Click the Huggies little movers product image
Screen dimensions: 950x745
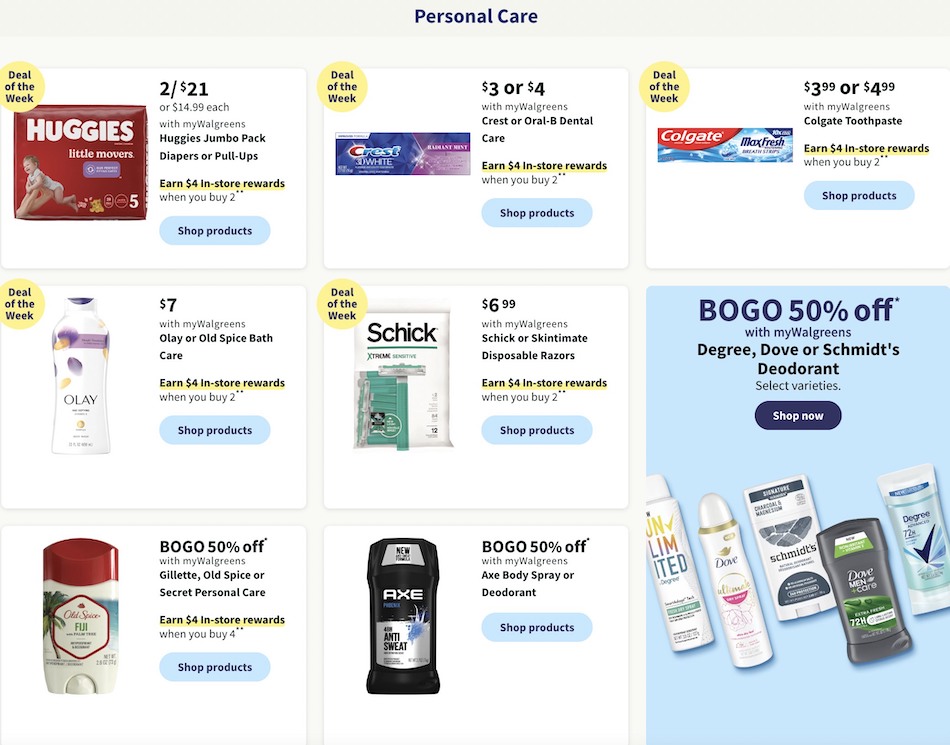click(x=81, y=162)
